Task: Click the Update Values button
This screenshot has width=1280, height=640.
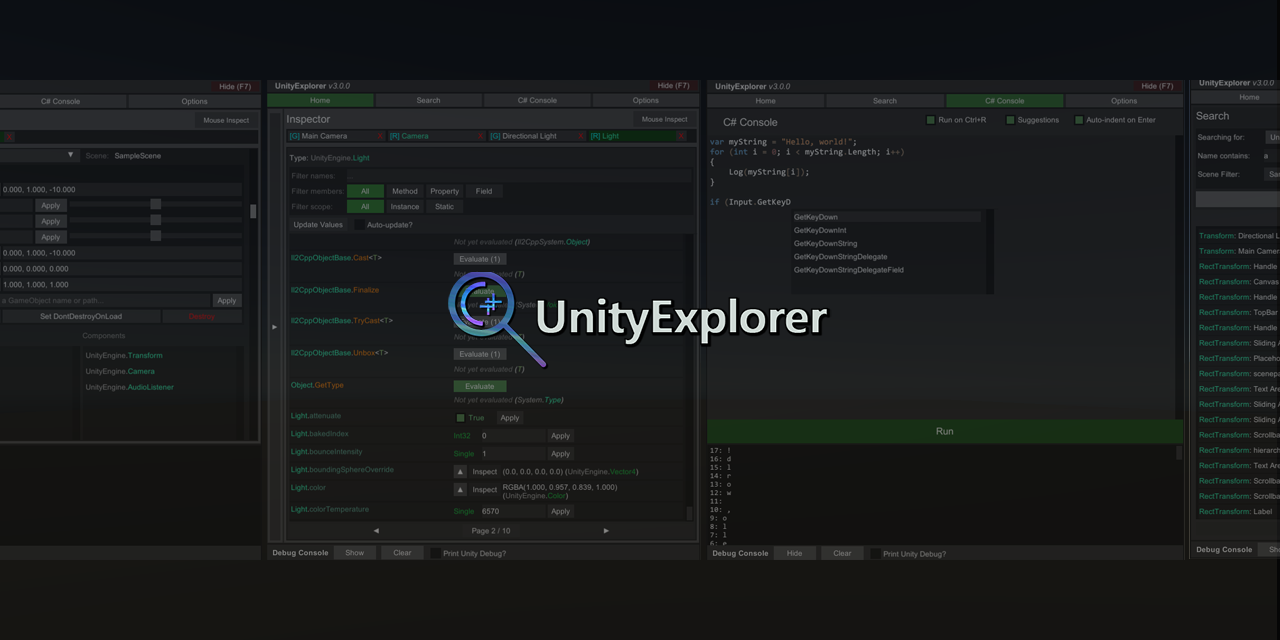Action: pyautogui.click(x=318, y=225)
